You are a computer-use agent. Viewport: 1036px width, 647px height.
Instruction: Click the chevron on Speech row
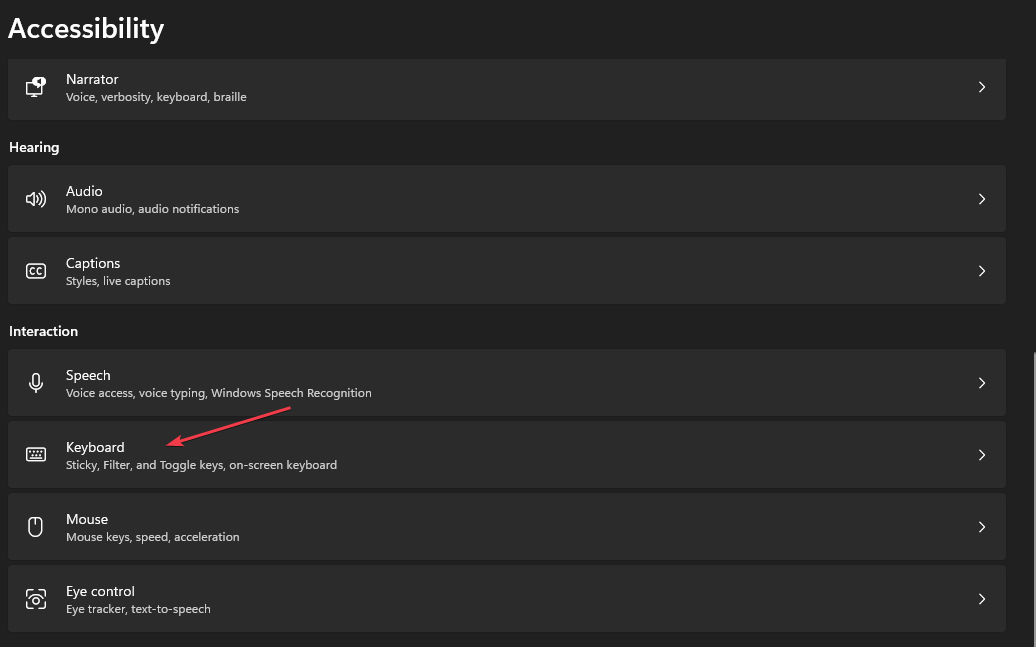coord(982,383)
